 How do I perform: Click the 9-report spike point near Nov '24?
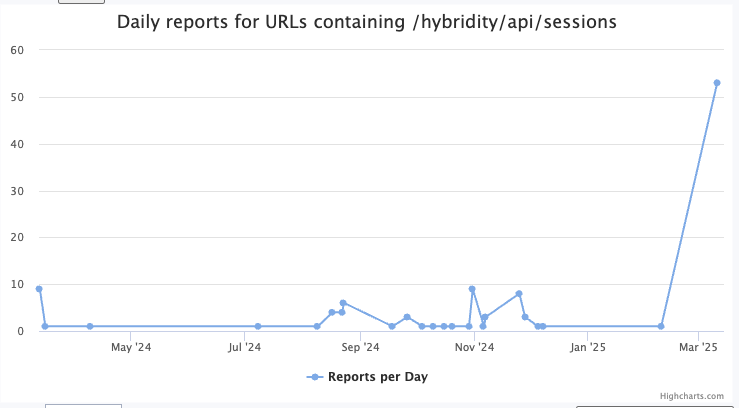pos(472,289)
